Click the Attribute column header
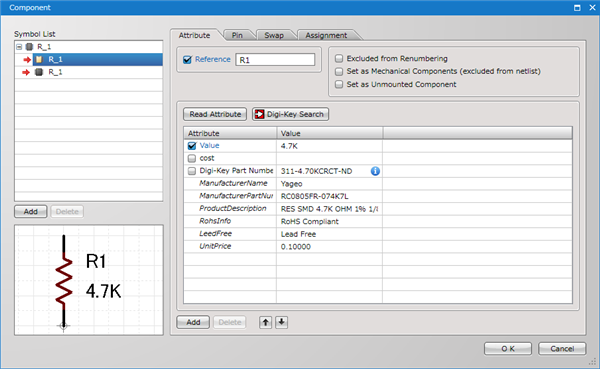Screen dimensions: 600x369 tap(230, 133)
